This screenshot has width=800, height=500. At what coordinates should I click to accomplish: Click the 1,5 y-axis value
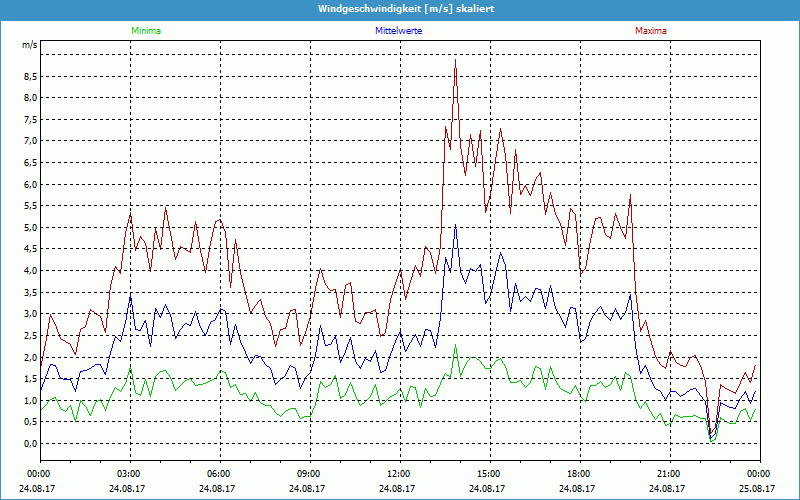31,379
